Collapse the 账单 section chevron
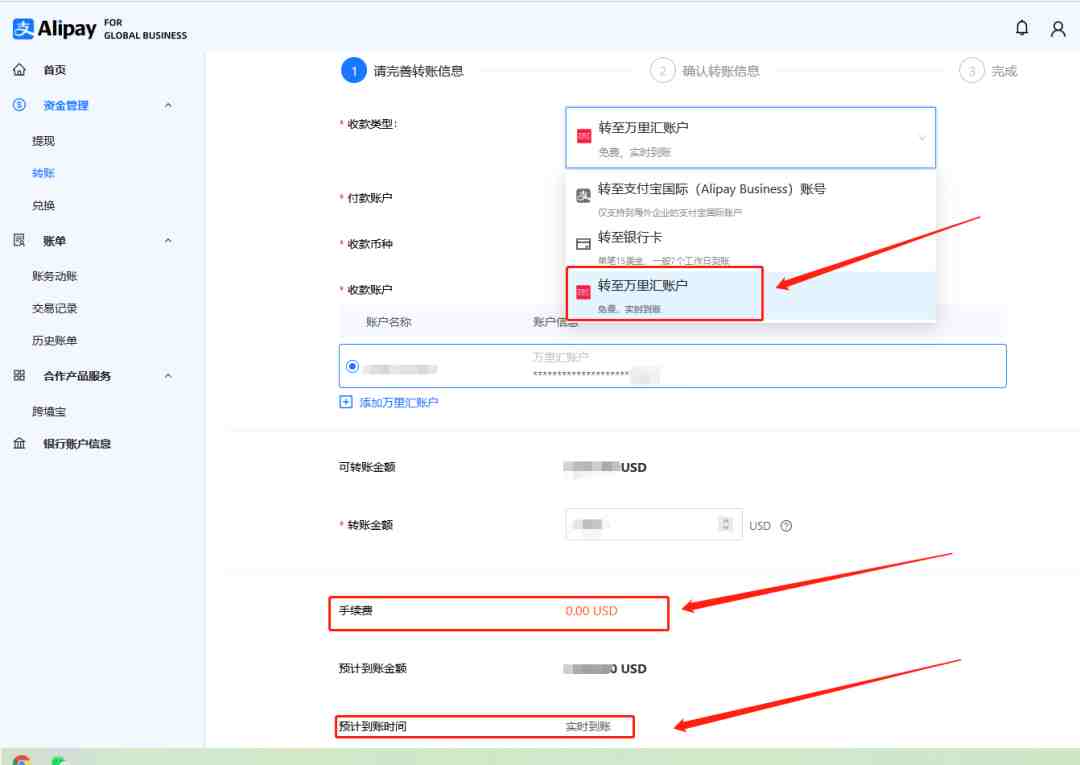The height and width of the screenshot is (765, 1080). pyautogui.click(x=168, y=240)
